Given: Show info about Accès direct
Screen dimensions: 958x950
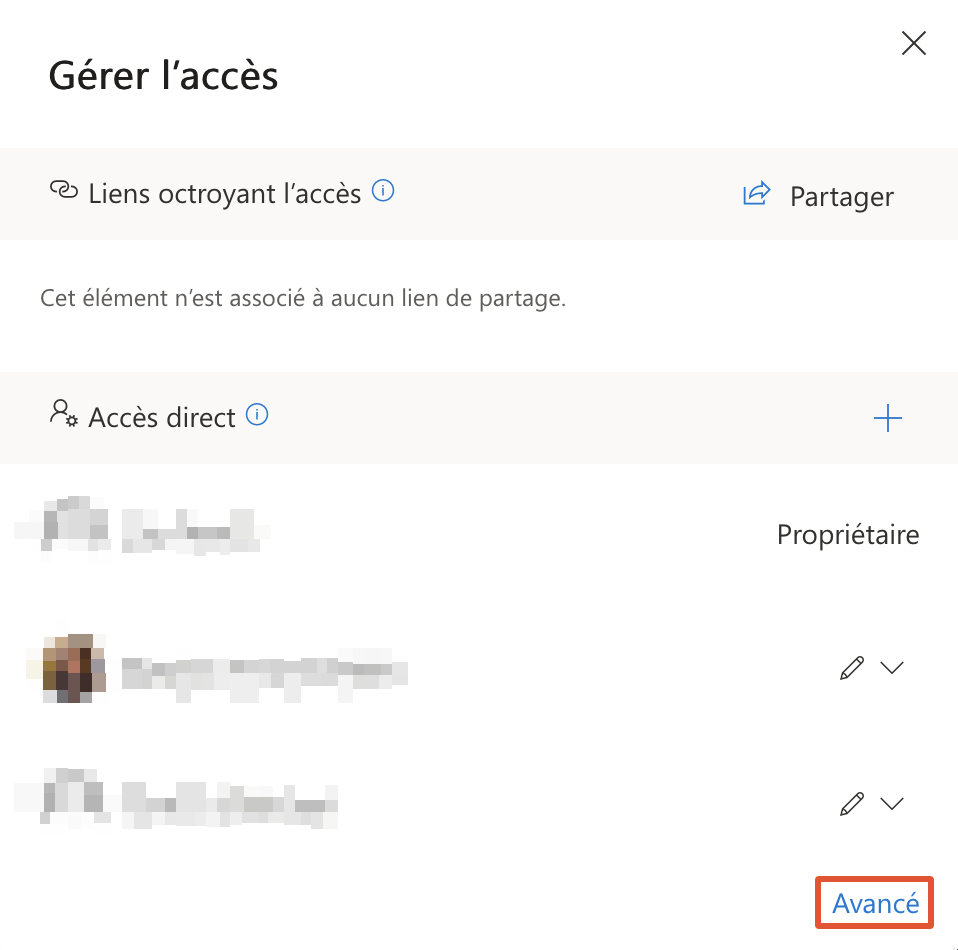Looking at the screenshot, I should click(x=257, y=414).
